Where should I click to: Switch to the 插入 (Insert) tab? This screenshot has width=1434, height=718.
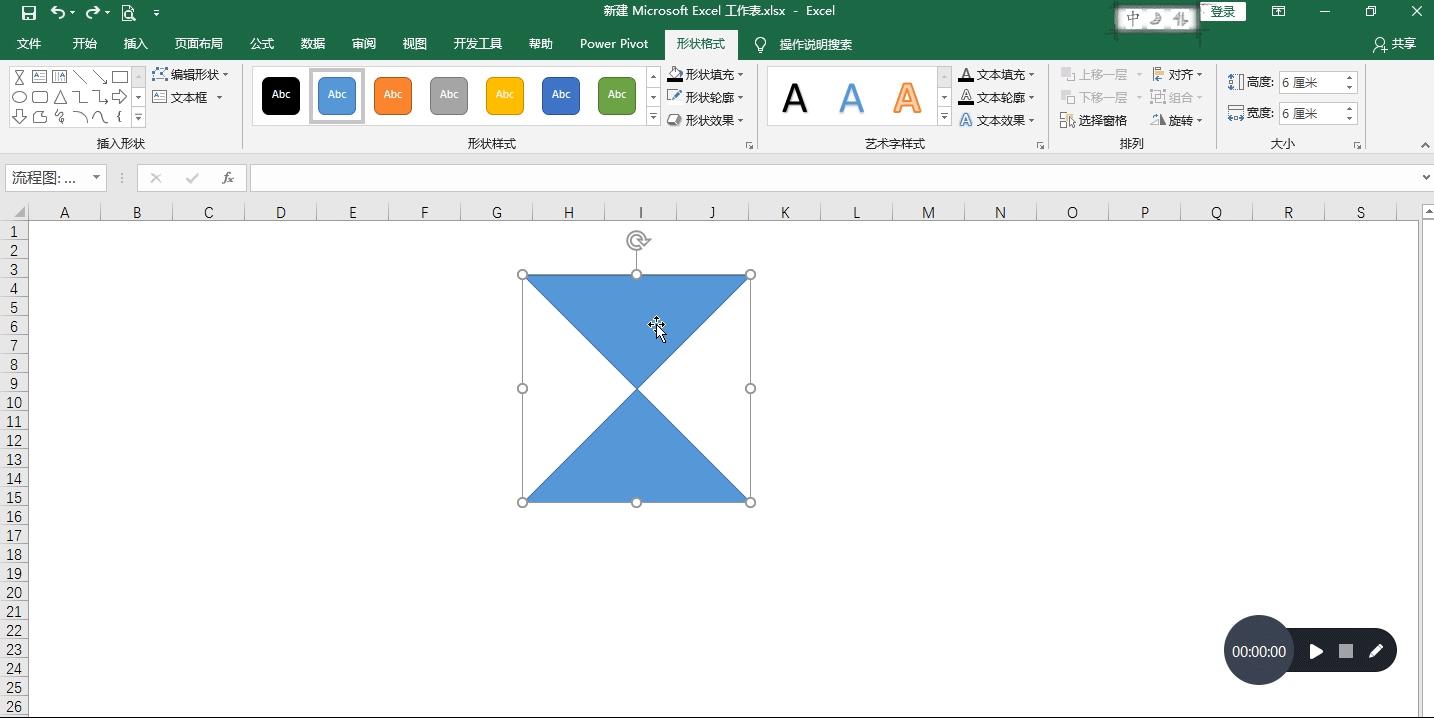click(136, 44)
